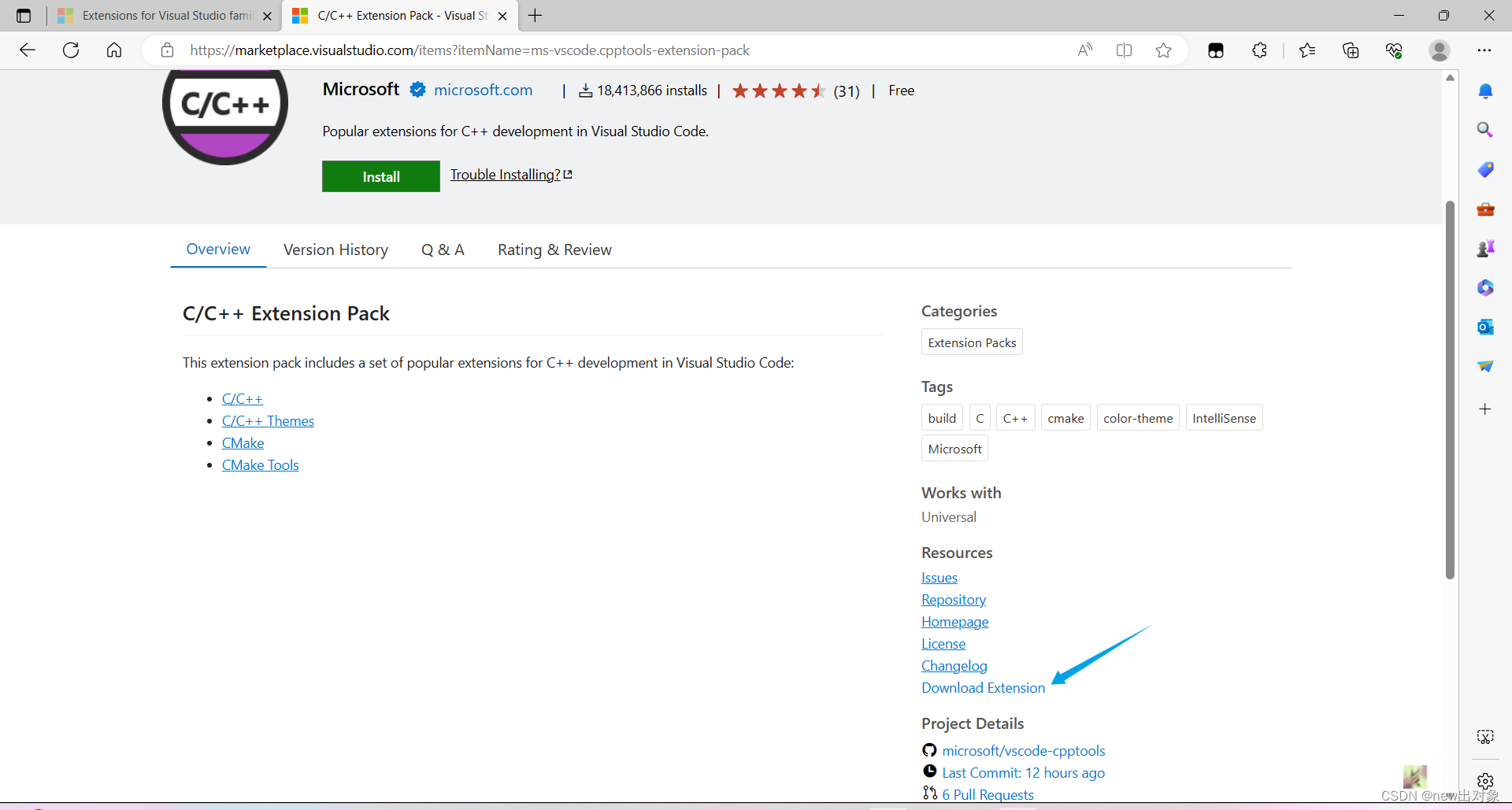Select the Extension Packs category
Image resolution: width=1512 pixels, height=810 pixels.
click(972, 342)
